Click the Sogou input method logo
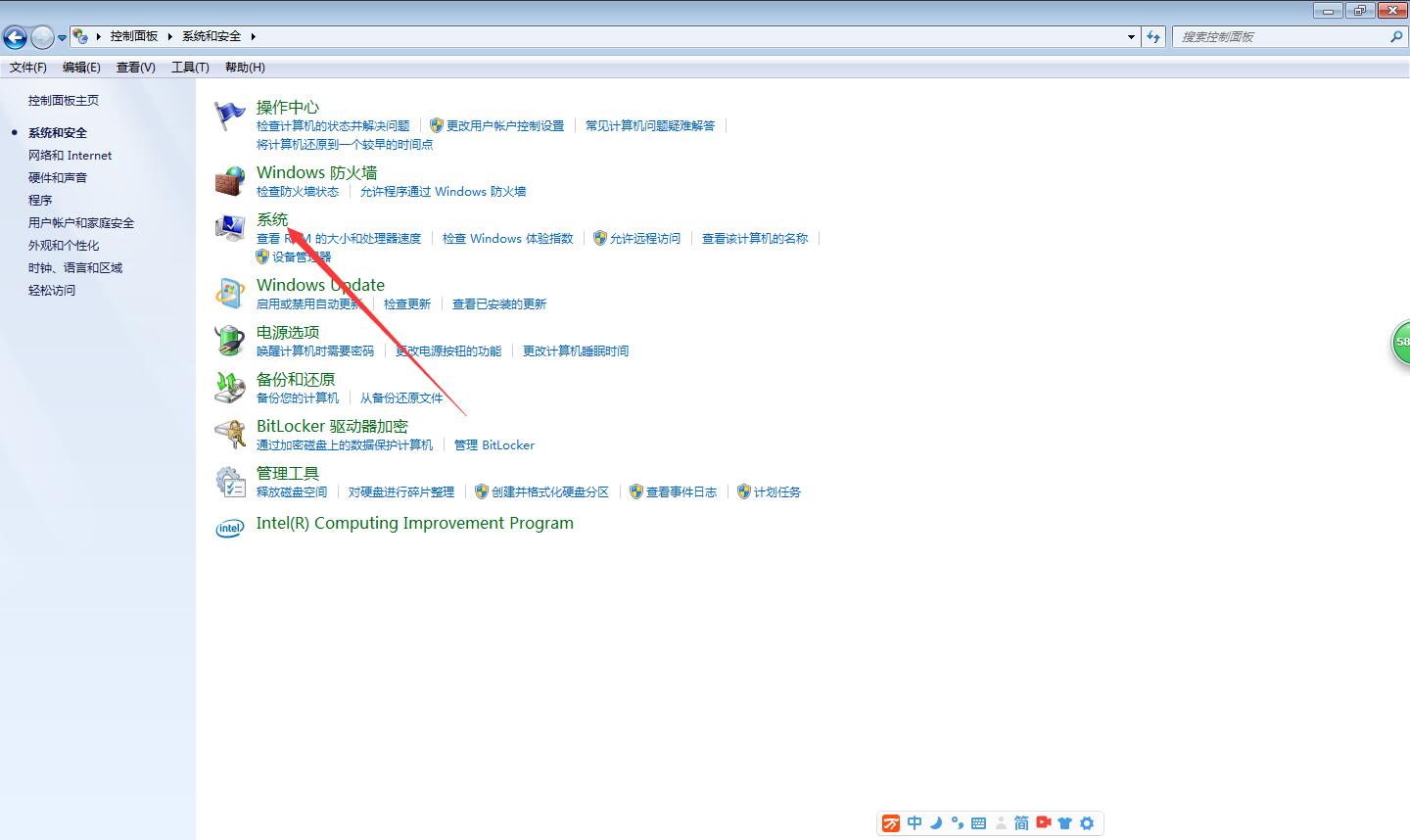The width and height of the screenshot is (1410, 840). tap(891, 823)
